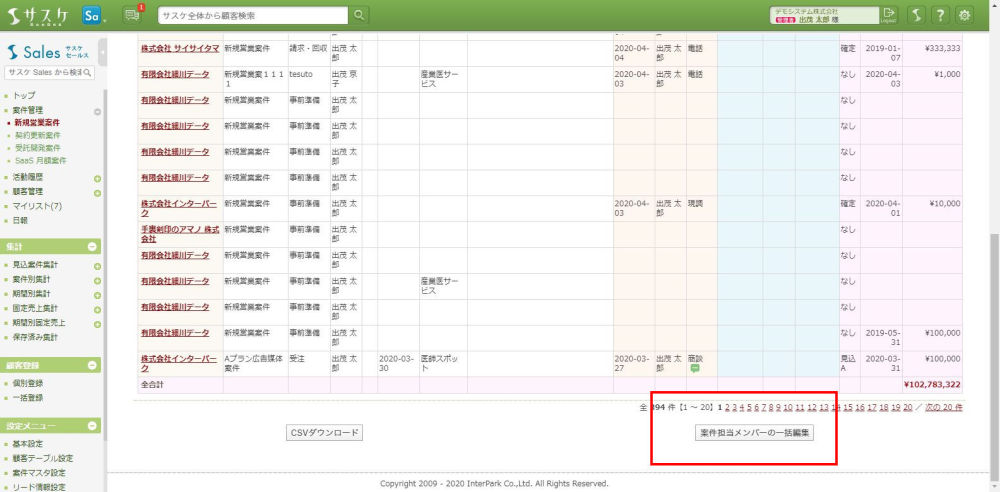Select マイリスト(7) in the sidebar
The height and width of the screenshot is (492, 1000).
pyautogui.click(x=36, y=205)
